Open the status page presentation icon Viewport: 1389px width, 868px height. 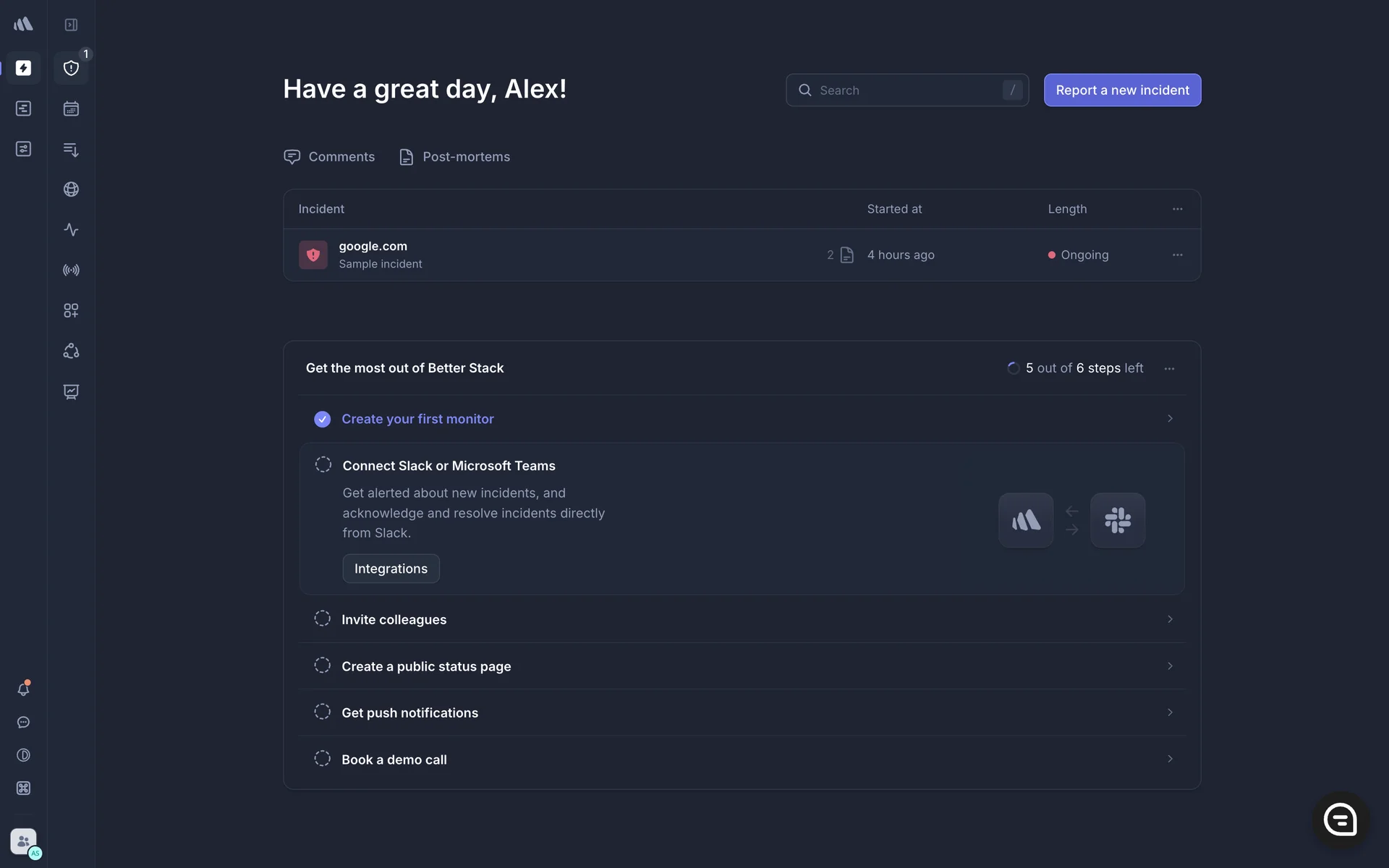[71, 391]
